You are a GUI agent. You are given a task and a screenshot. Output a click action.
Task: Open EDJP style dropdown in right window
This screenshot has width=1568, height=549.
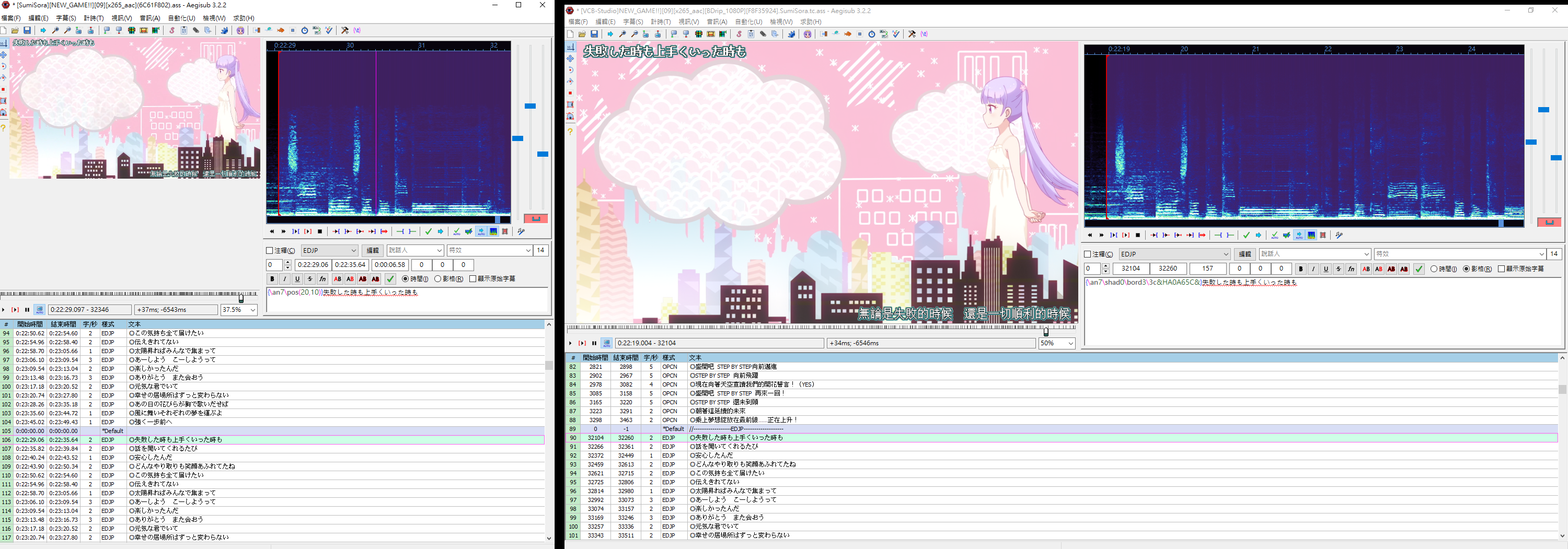point(1175,254)
